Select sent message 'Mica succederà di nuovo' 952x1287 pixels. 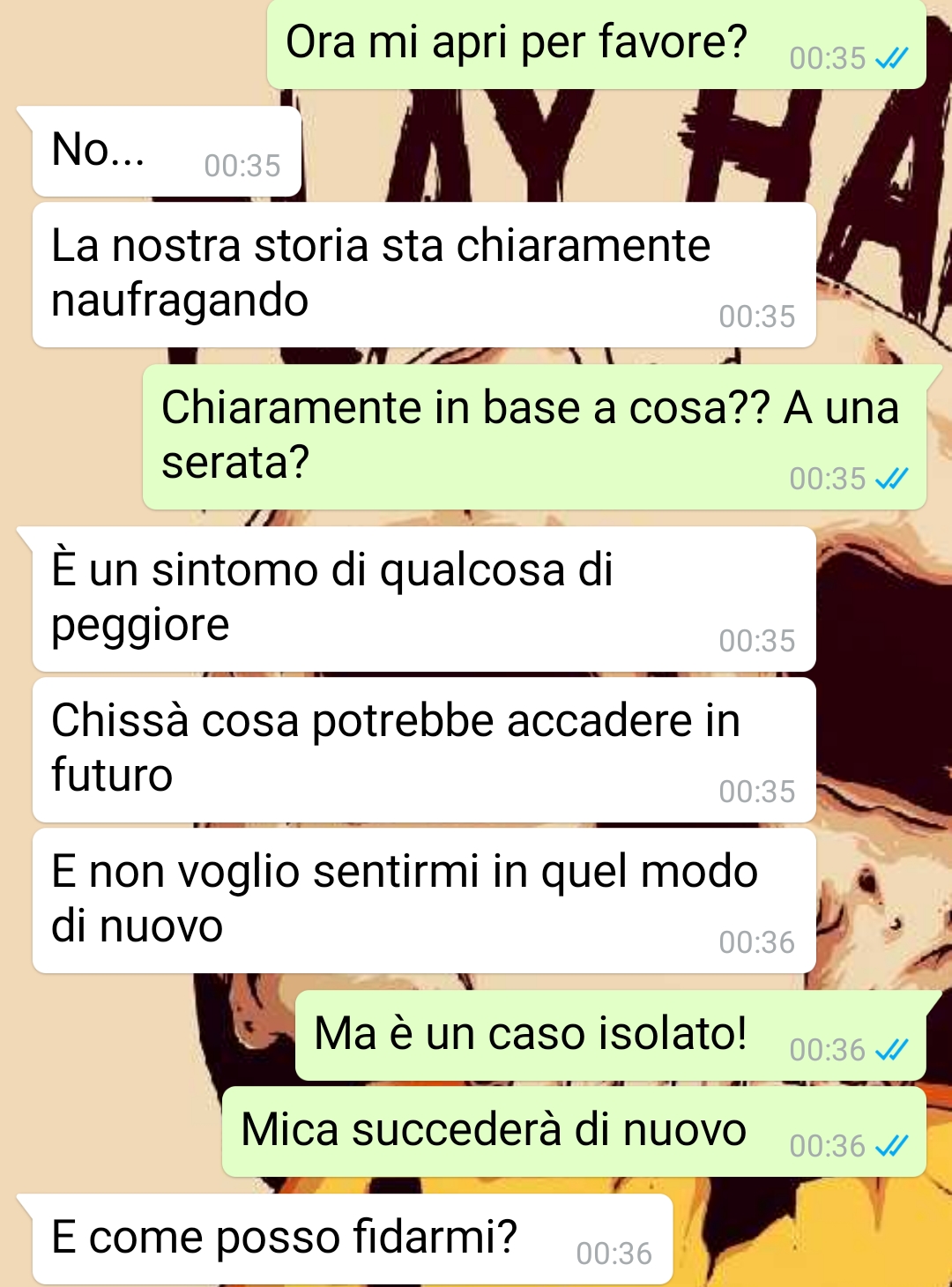point(574,1132)
